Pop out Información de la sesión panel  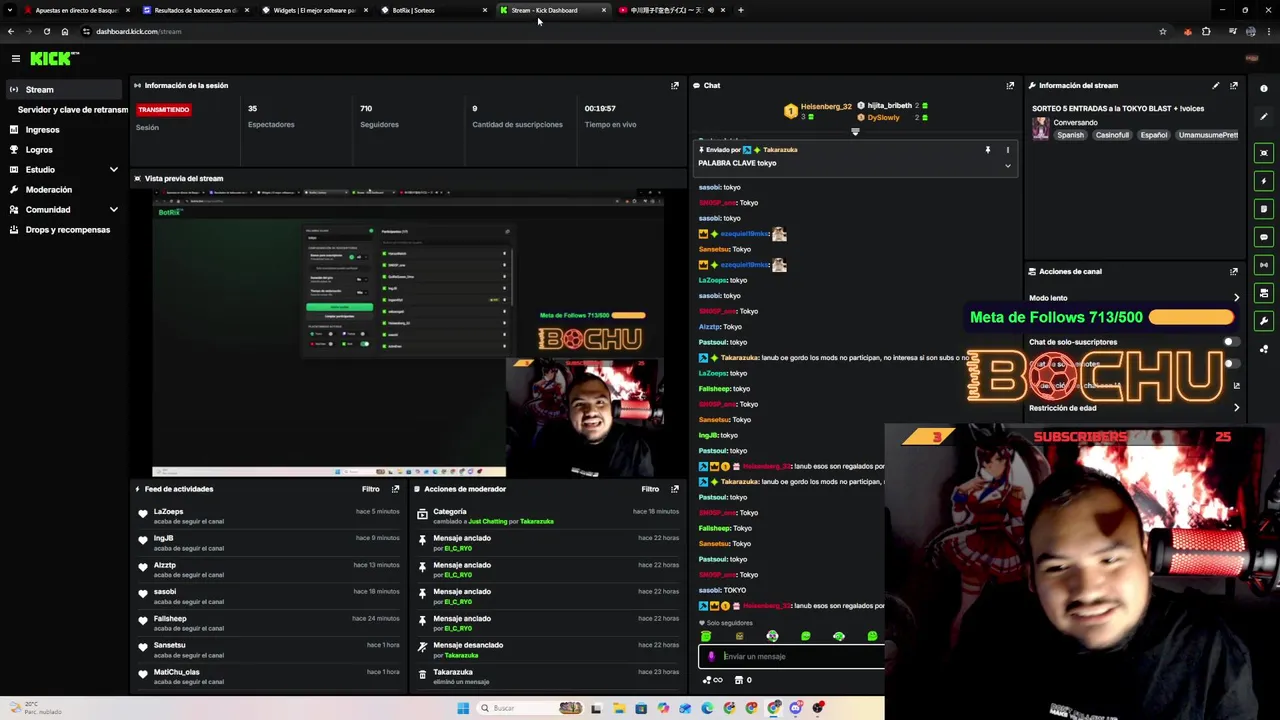674,85
